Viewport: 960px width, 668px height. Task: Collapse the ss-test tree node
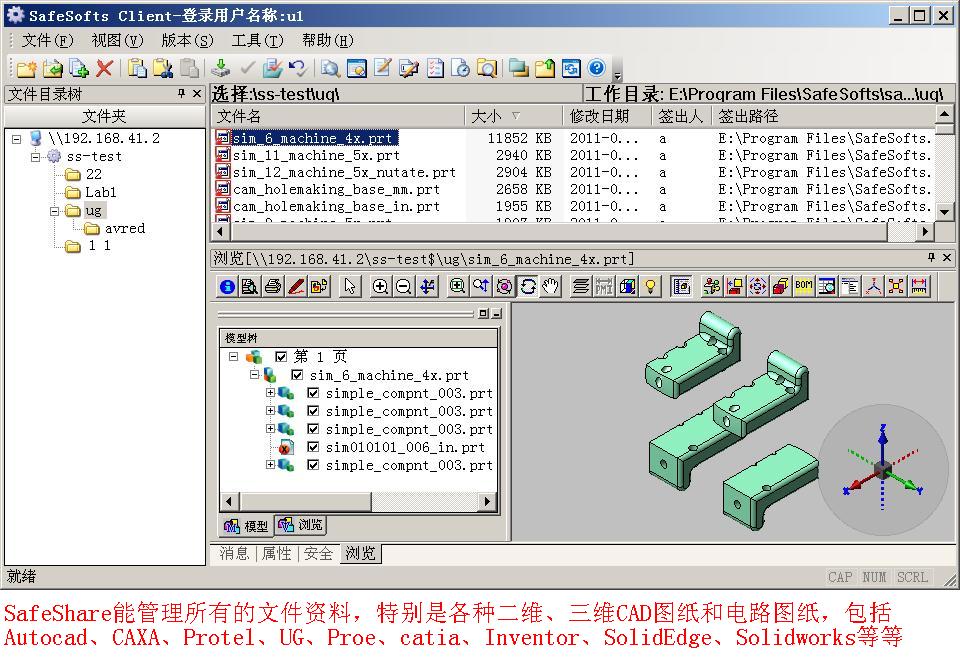click(35, 157)
